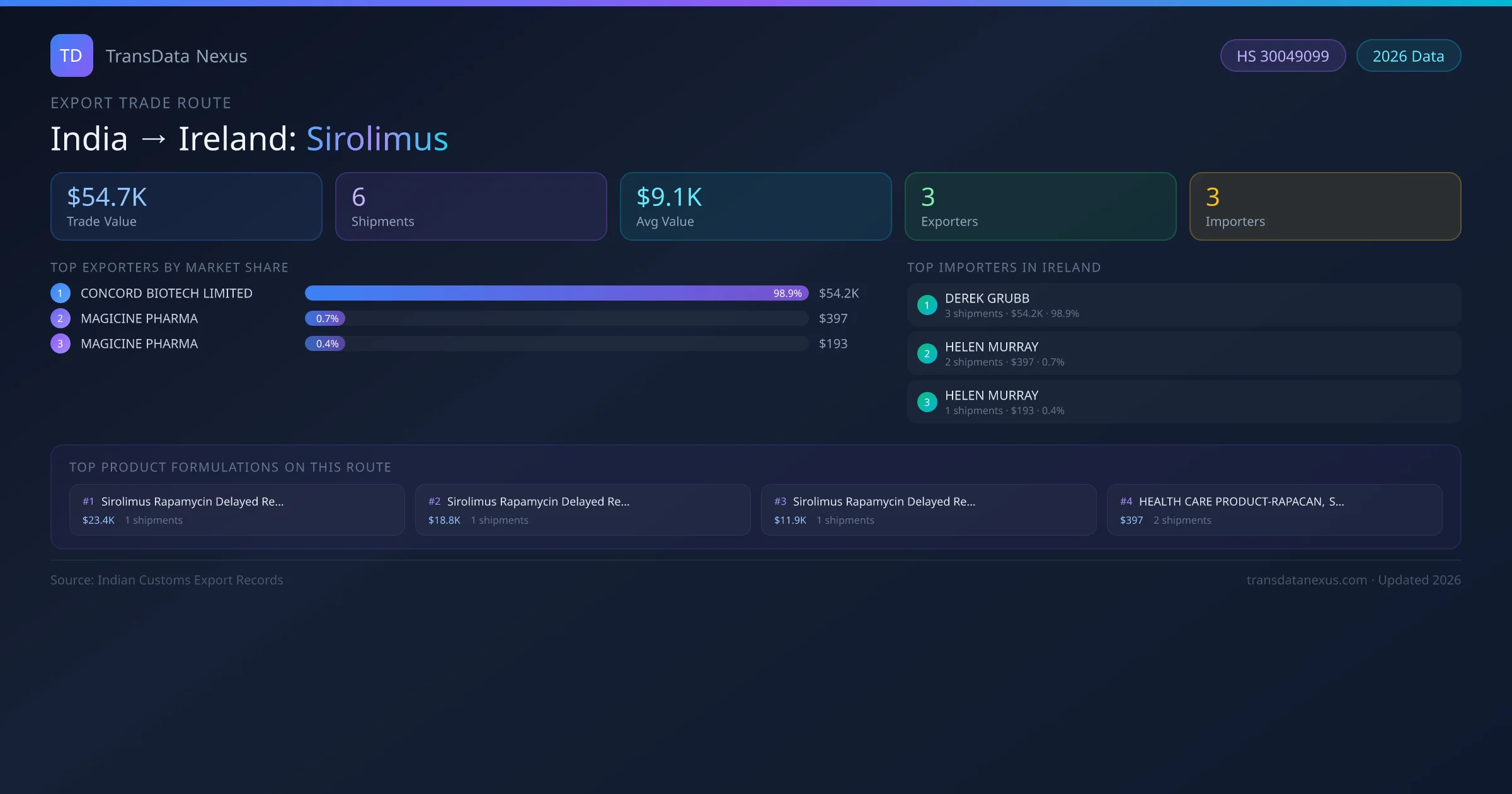Select the 3 Exporters card
Image resolution: width=1512 pixels, height=794 pixels.
1040,207
